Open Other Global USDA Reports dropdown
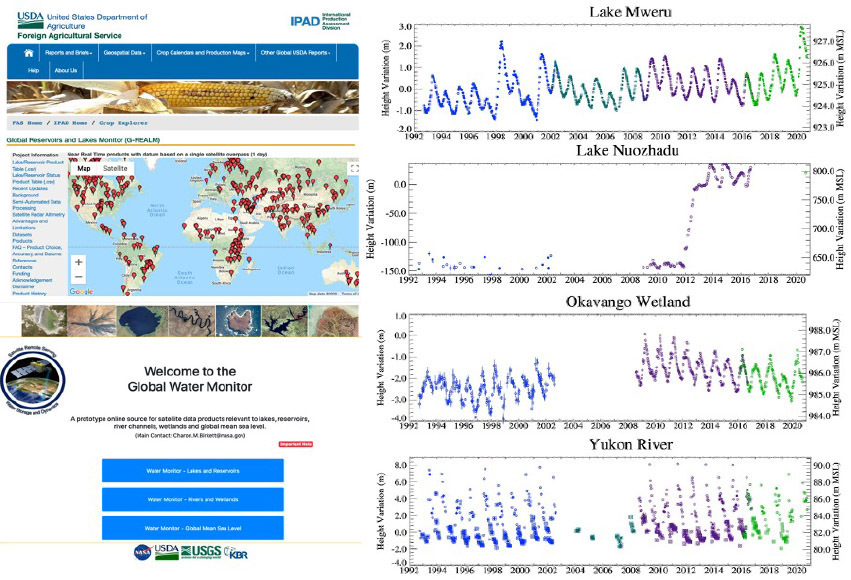This screenshot has height=580, width=851. pos(295,53)
